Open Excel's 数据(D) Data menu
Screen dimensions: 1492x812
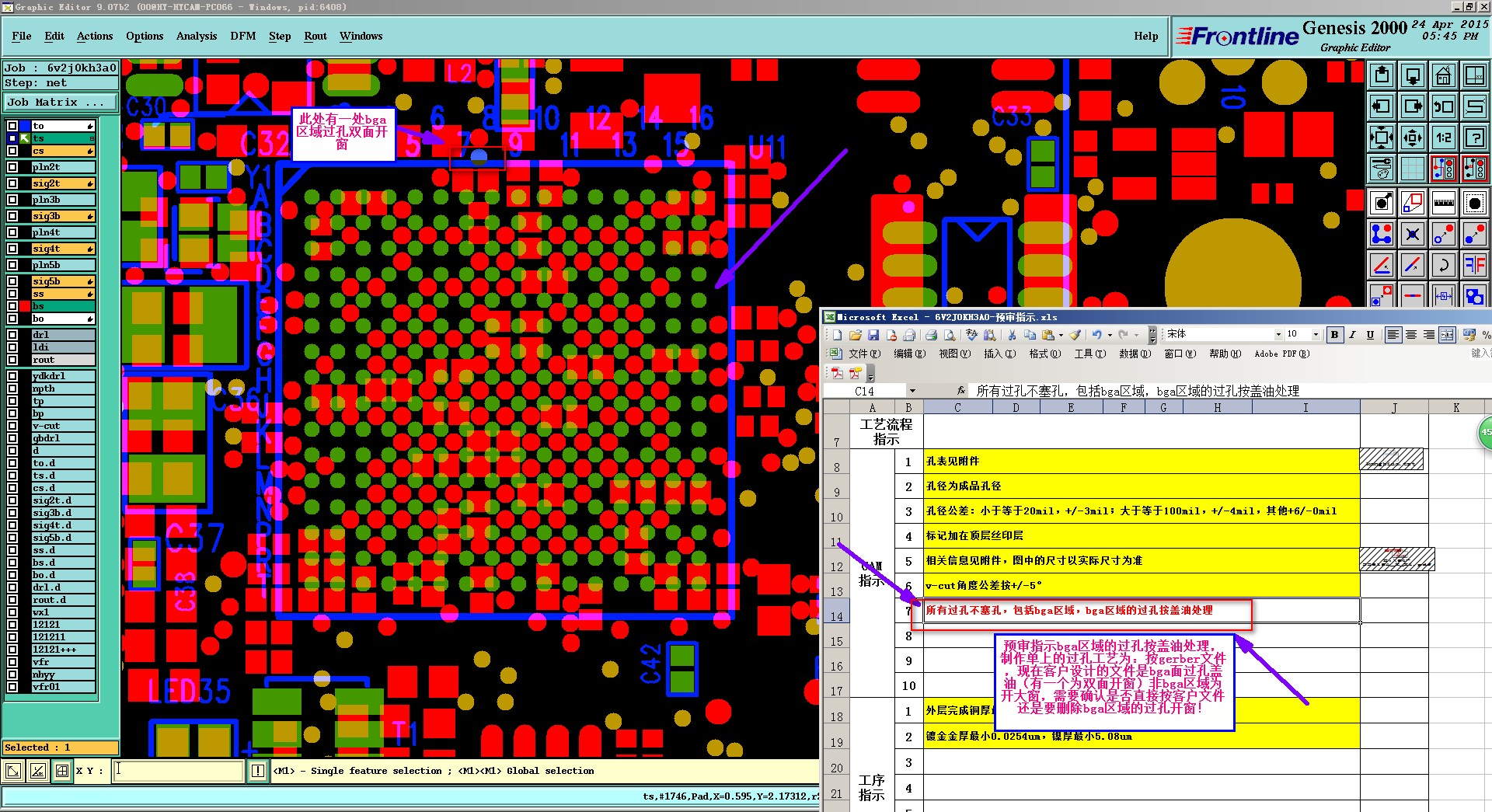coord(1135,354)
